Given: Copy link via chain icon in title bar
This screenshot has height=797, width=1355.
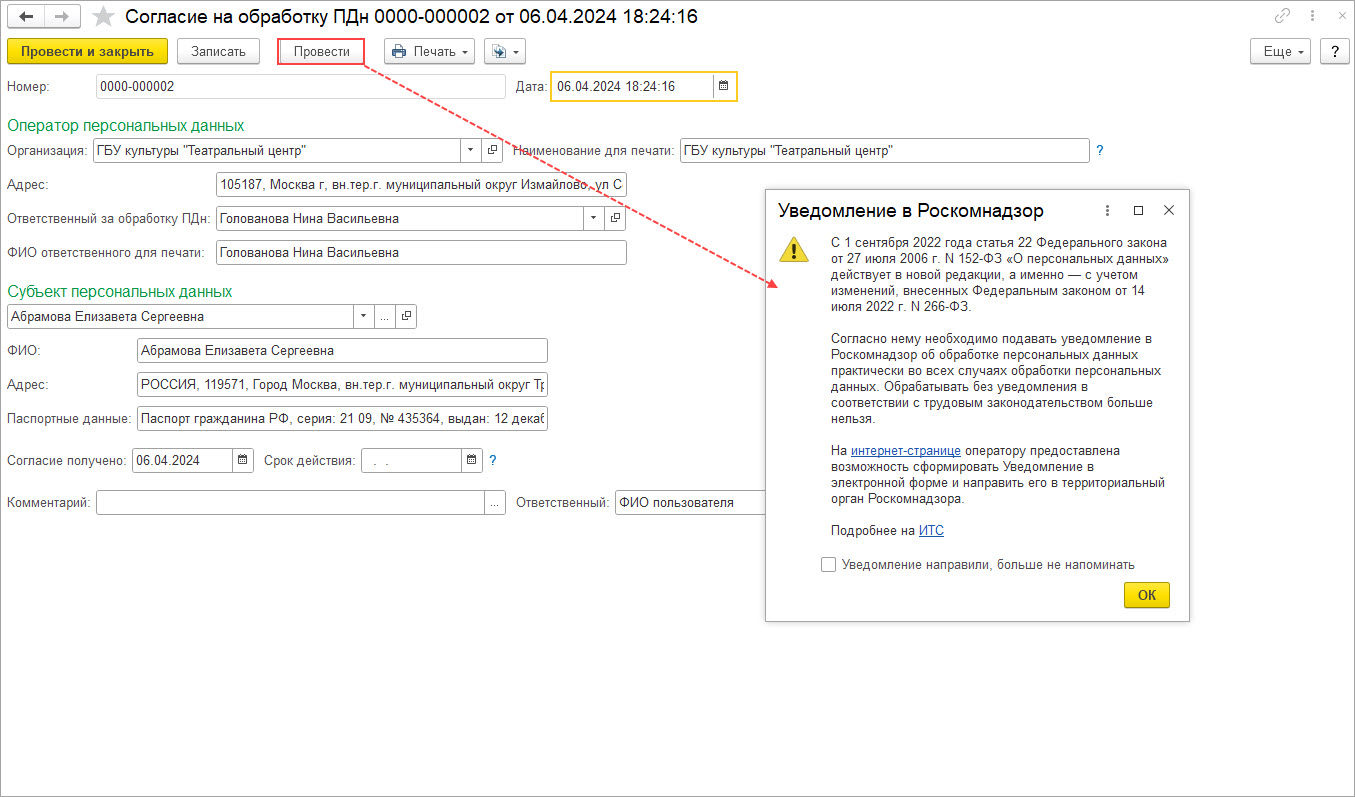Looking at the screenshot, I should pyautogui.click(x=1282, y=16).
